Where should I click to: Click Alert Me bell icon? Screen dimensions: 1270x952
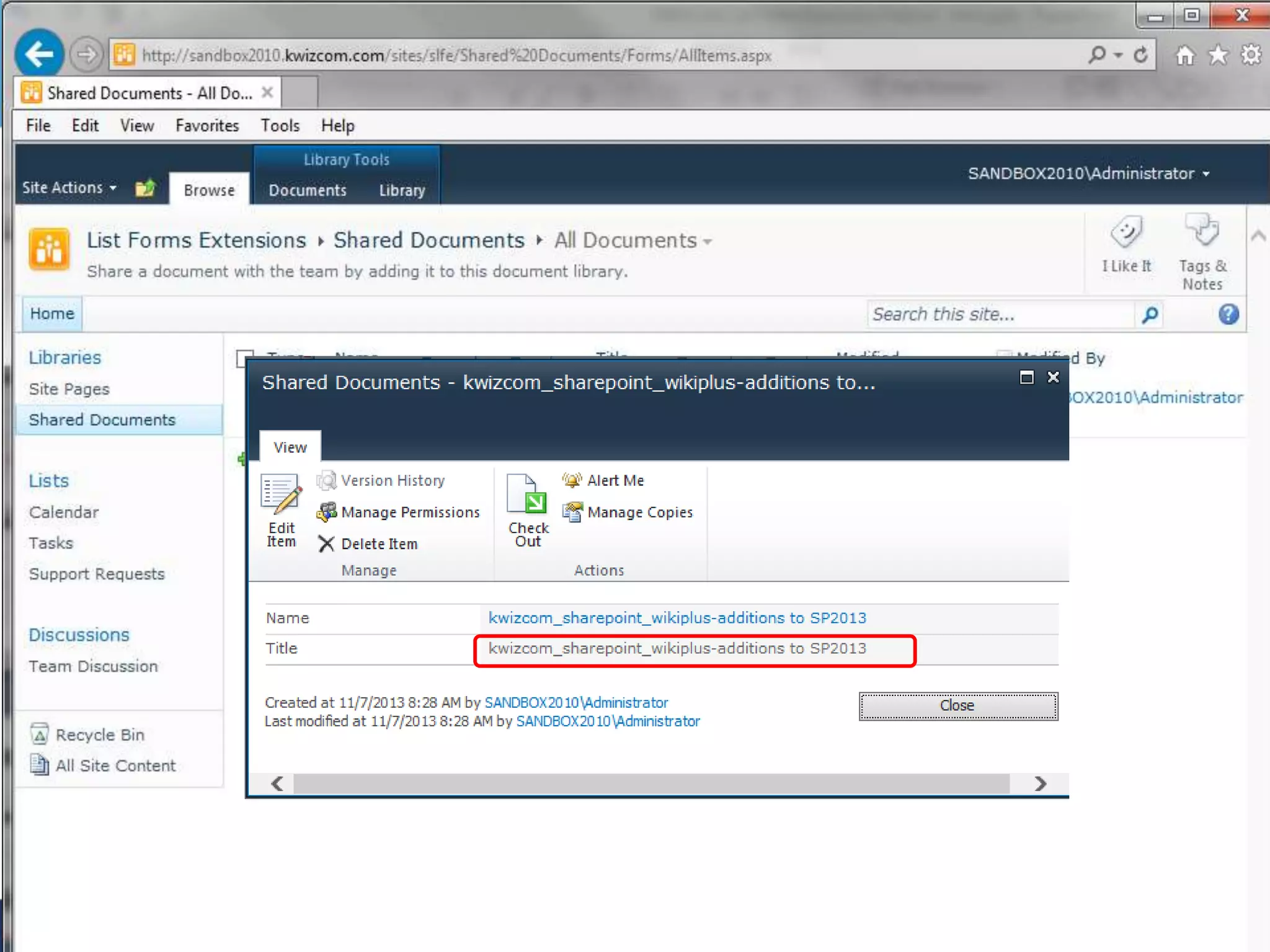coord(603,480)
